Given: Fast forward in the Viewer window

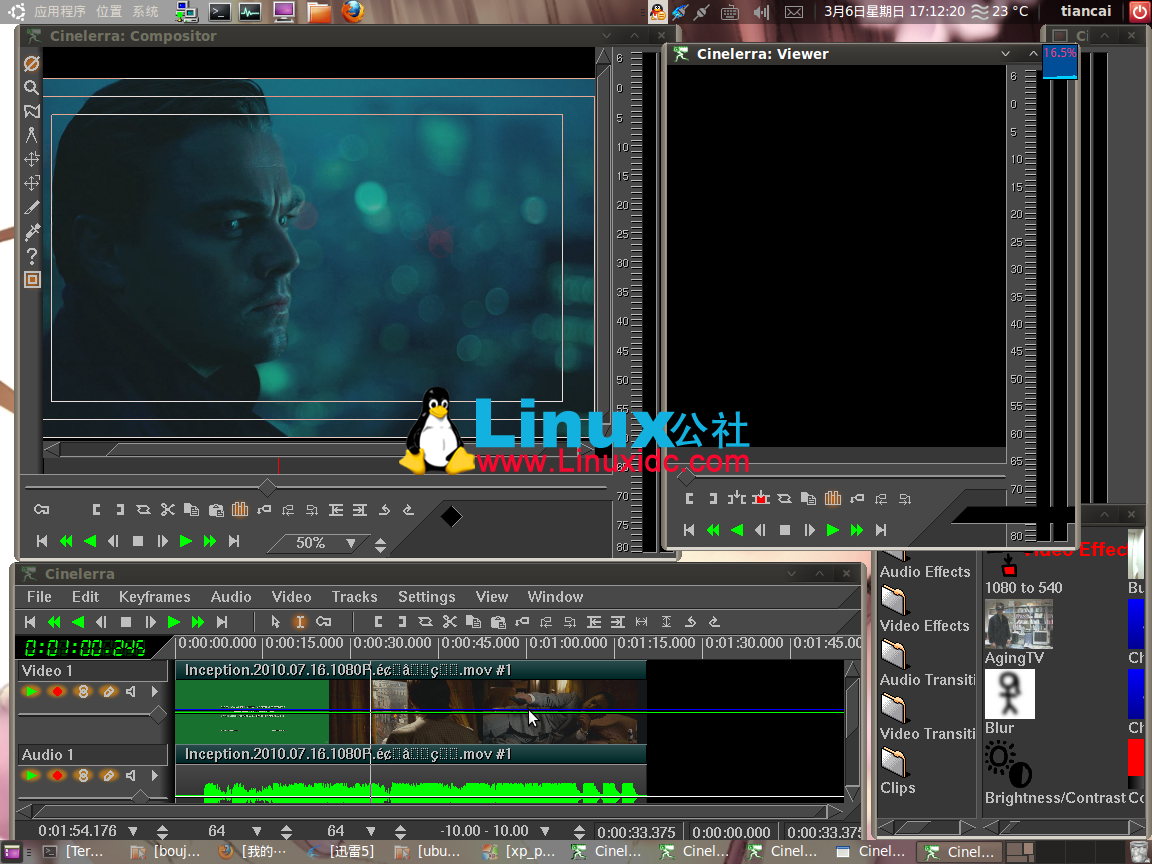Looking at the screenshot, I should tap(857, 530).
